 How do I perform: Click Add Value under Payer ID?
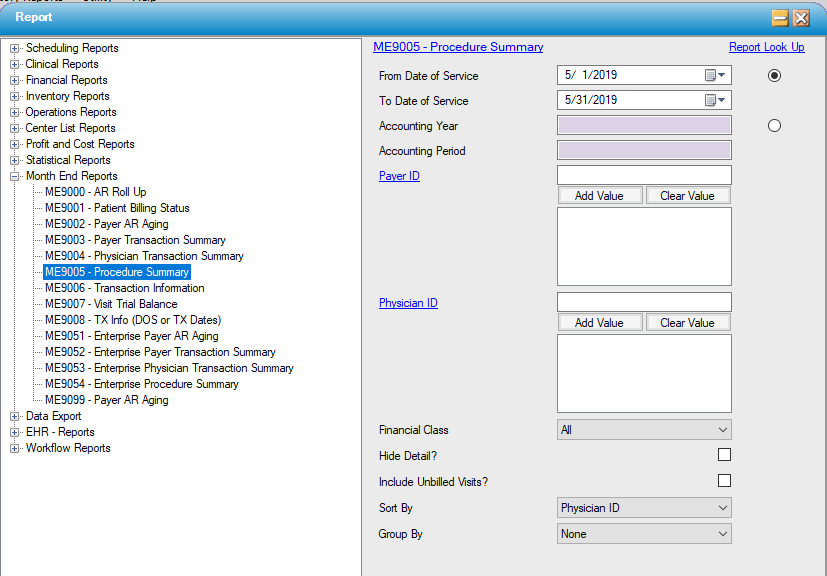(x=599, y=196)
